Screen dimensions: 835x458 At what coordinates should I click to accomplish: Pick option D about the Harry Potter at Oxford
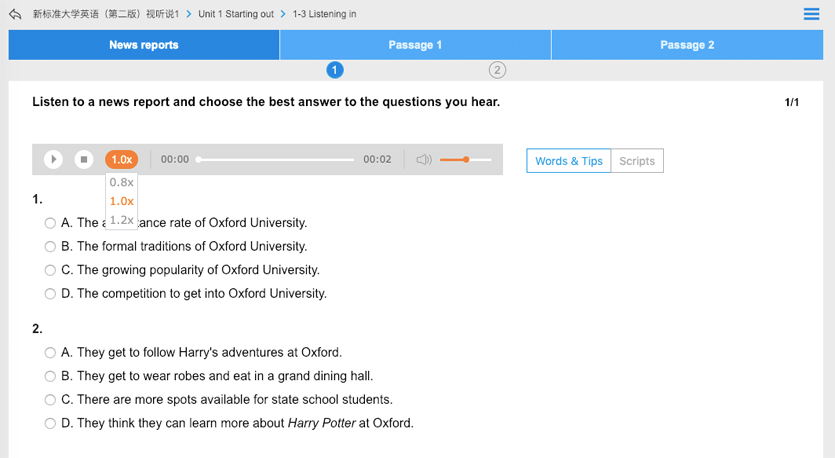click(x=50, y=424)
